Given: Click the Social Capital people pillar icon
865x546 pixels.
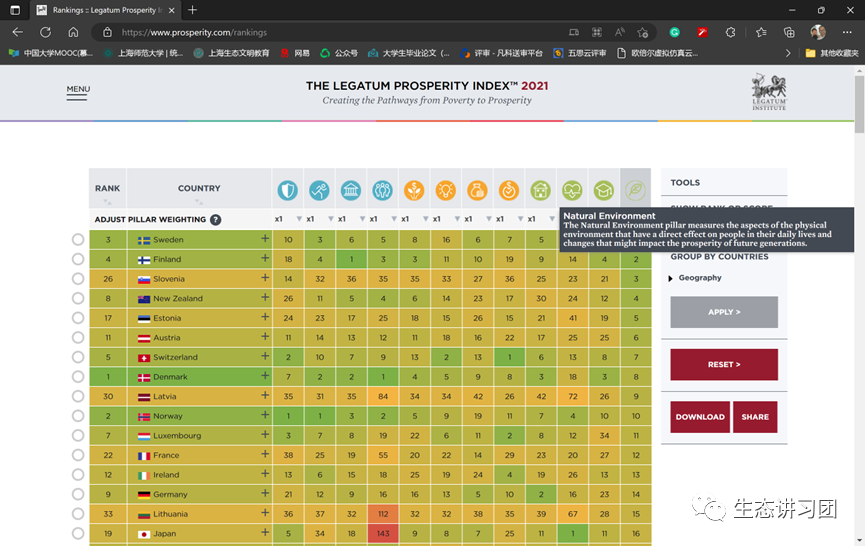Looking at the screenshot, I should (382, 190).
